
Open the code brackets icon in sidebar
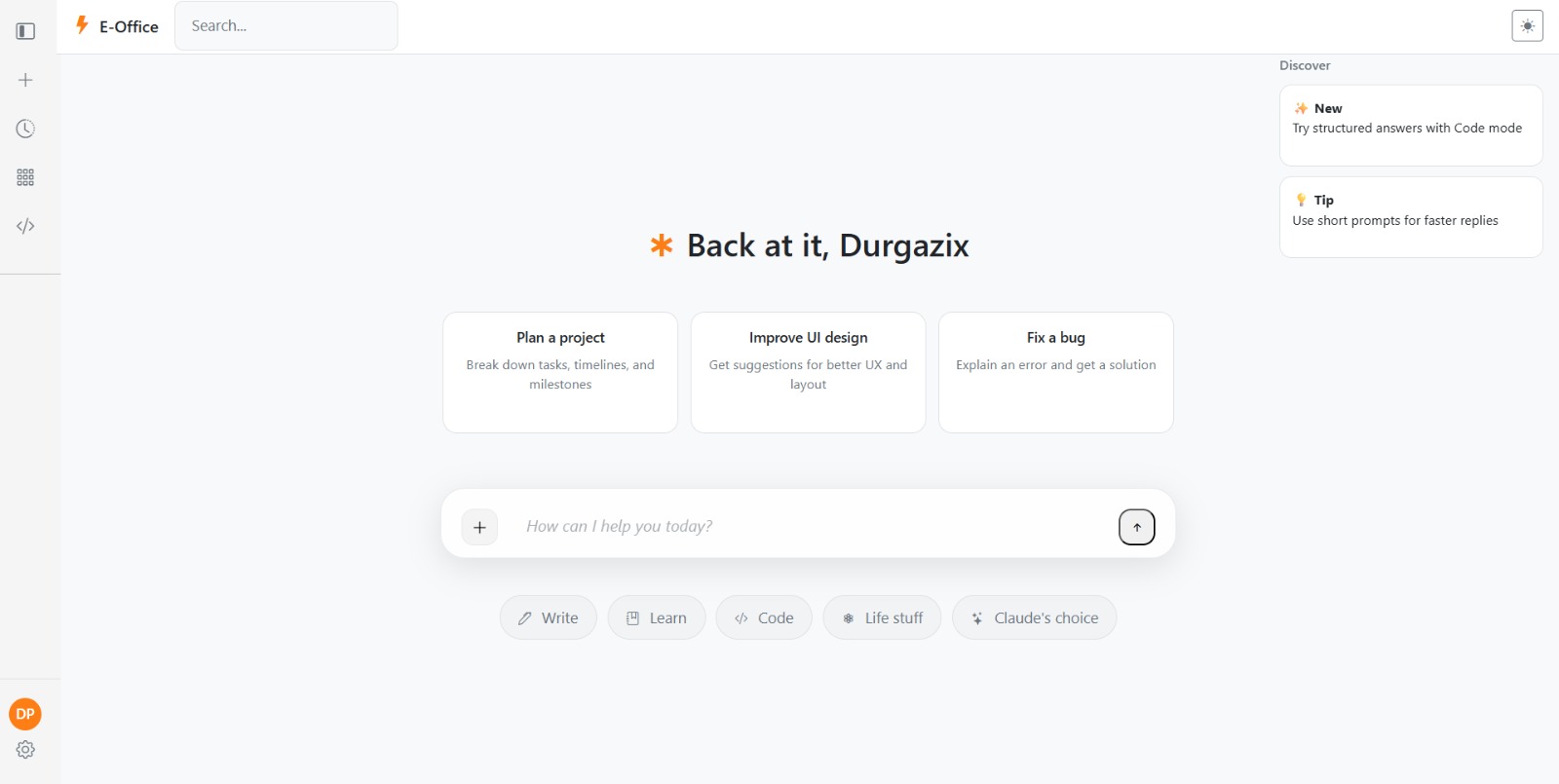(x=25, y=226)
